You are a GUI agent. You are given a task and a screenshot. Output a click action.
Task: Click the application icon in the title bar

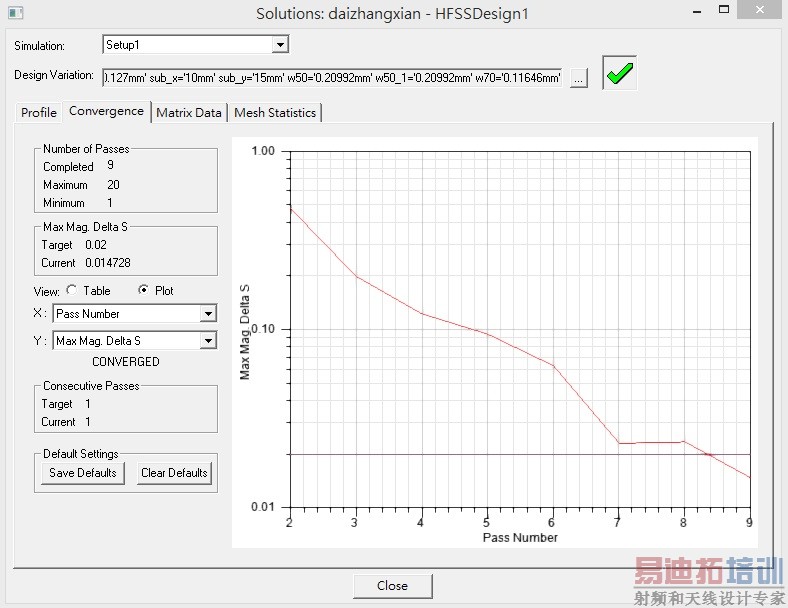pos(16,13)
